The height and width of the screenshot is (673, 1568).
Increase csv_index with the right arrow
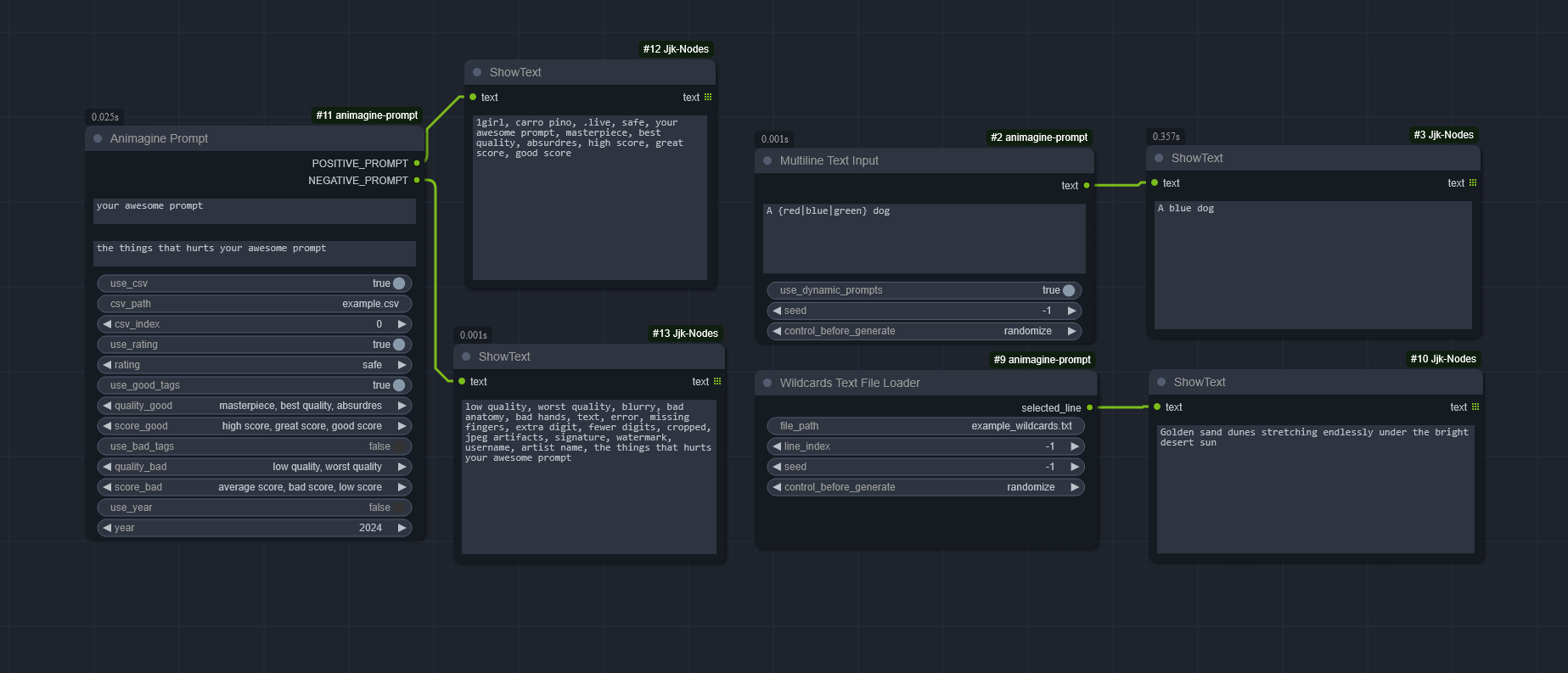pos(402,324)
